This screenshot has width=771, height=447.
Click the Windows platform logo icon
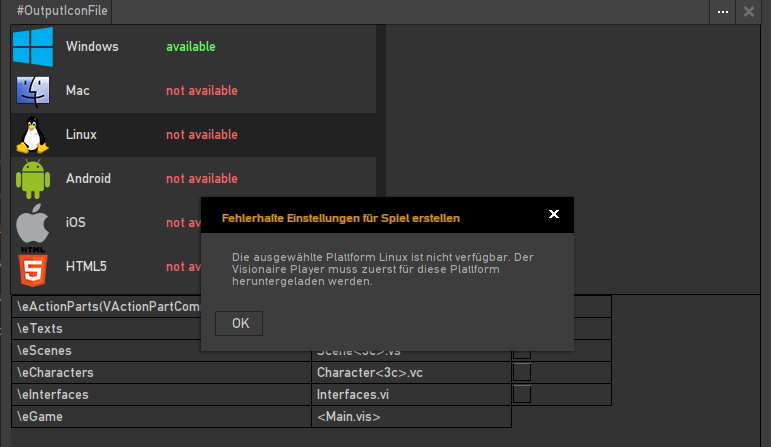click(x=33, y=47)
